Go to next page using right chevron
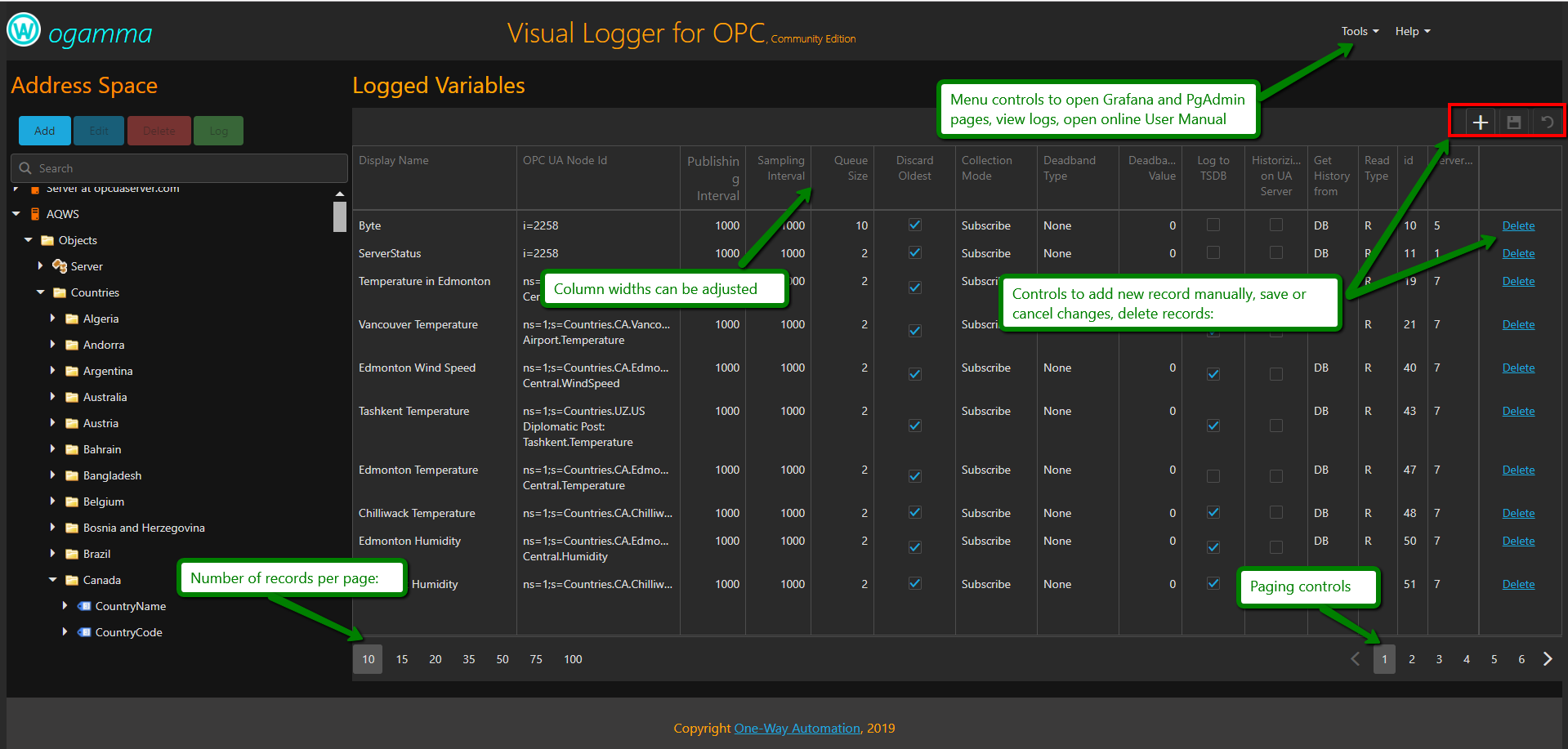 (1548, 659)
